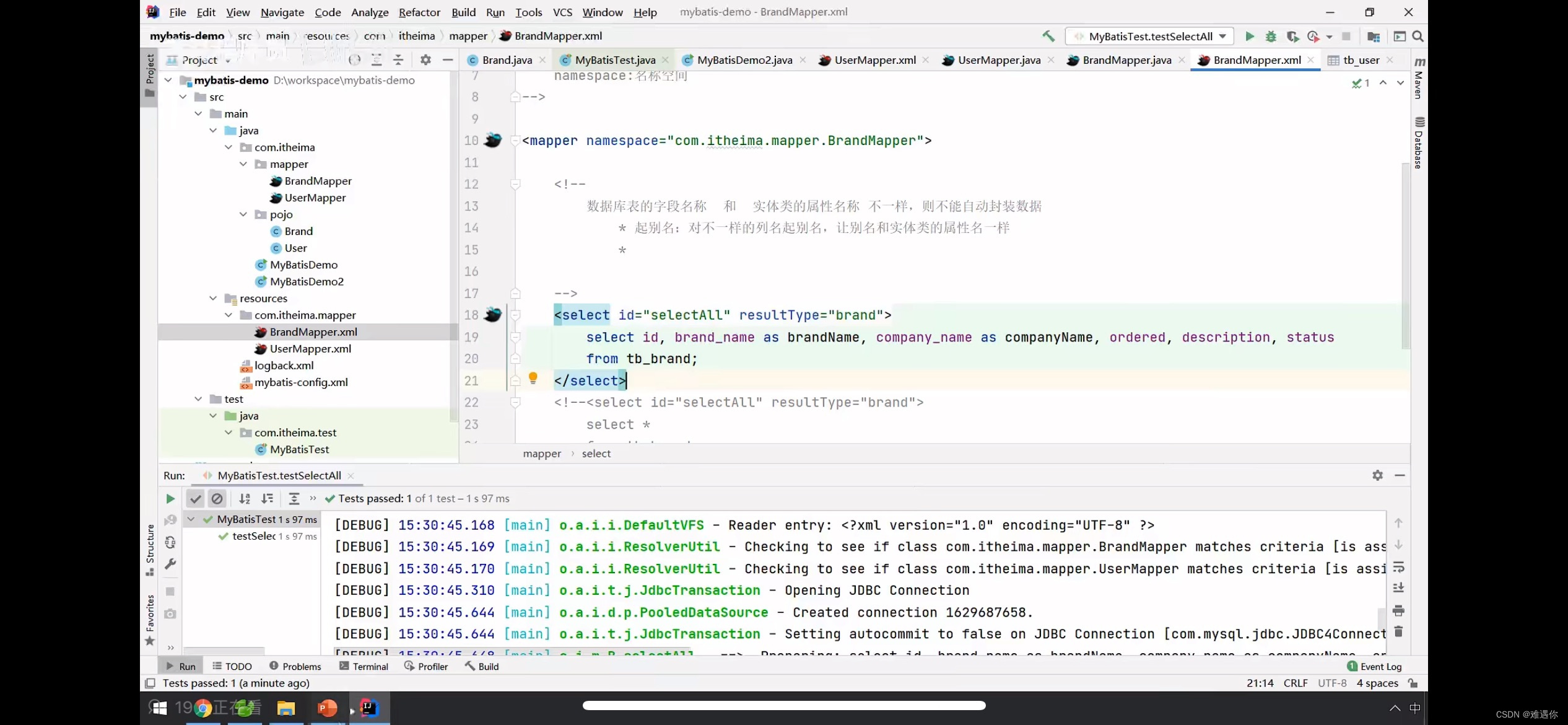Toggle soft-wrap icon beside console
Image resolution: width=1568 pixels, height=725 pixels.
(x=1398, y=566)
